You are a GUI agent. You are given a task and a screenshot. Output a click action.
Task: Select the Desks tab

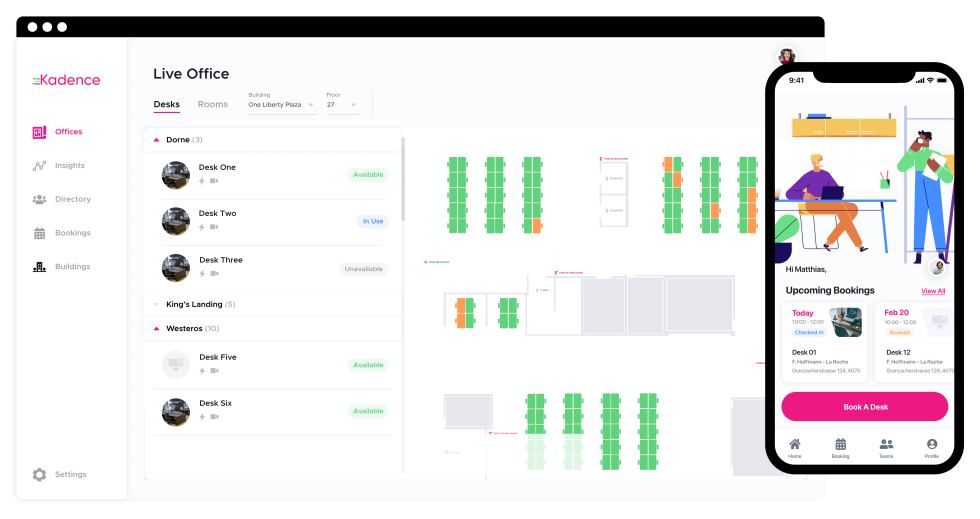click(x=166, y=105)
